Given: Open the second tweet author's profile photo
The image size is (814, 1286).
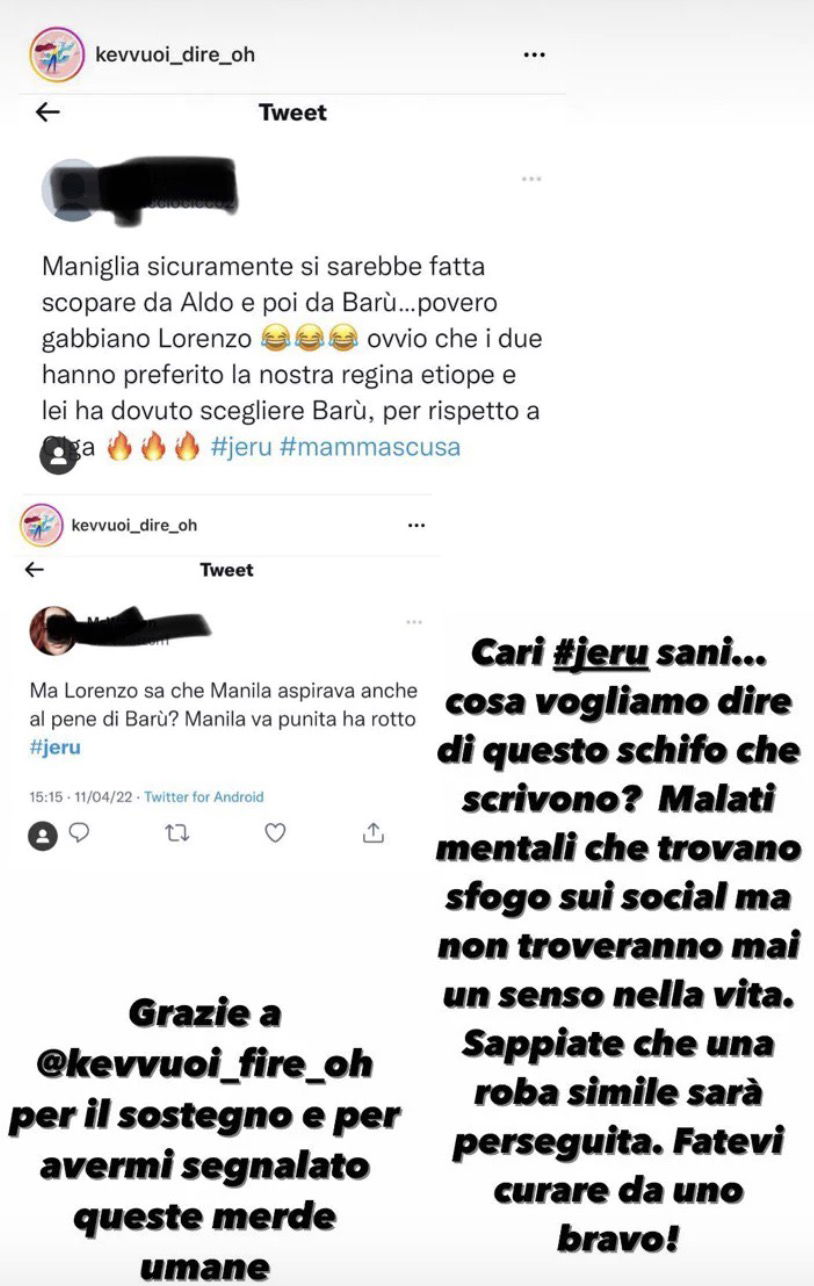Looking at the screenshot, I should (50, 630).
